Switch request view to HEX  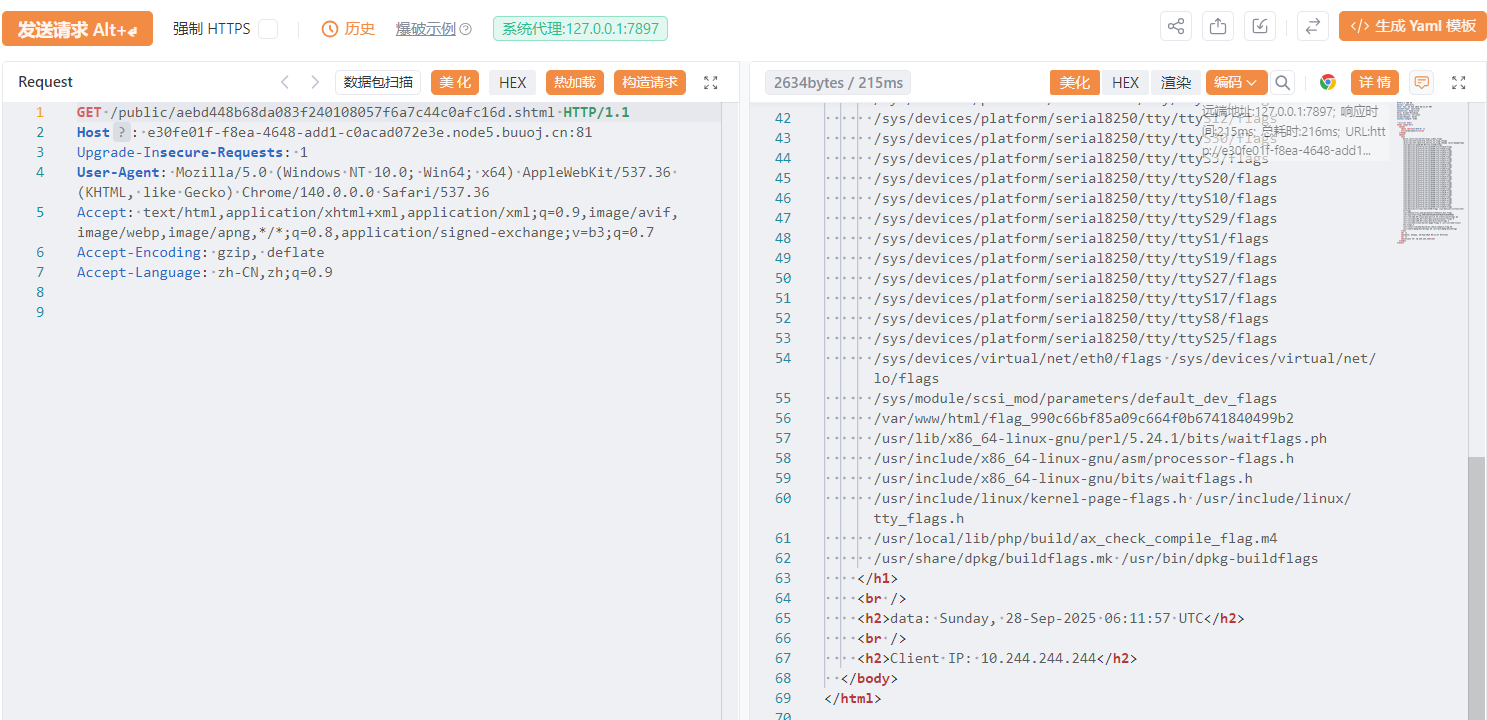pos(513,82)
